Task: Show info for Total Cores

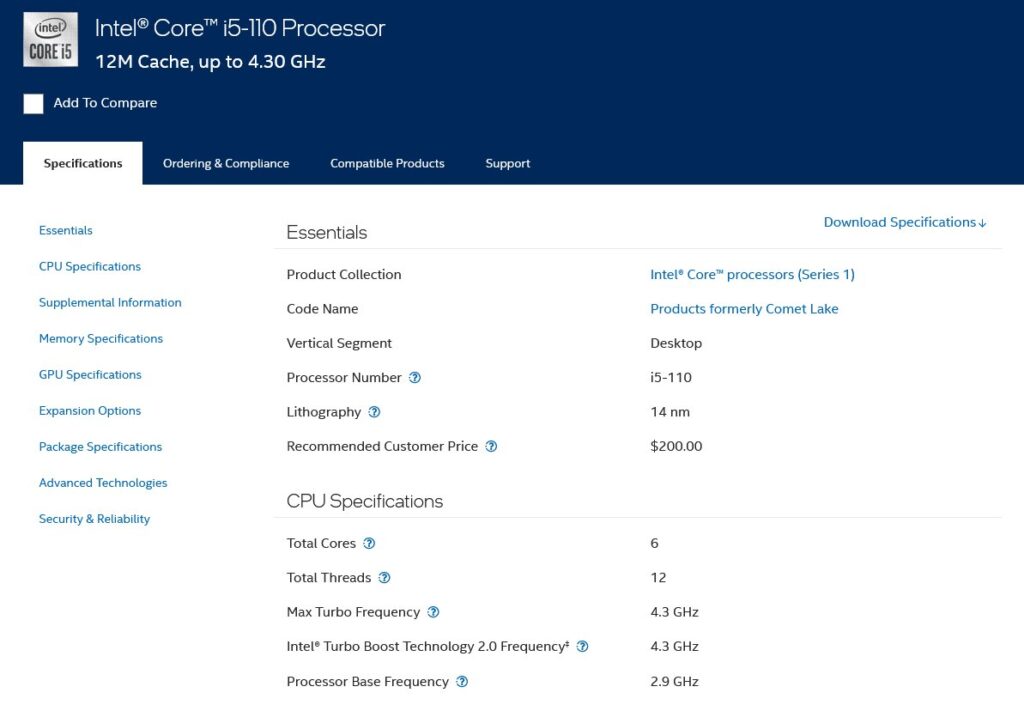Action: (x=369, y=544)
